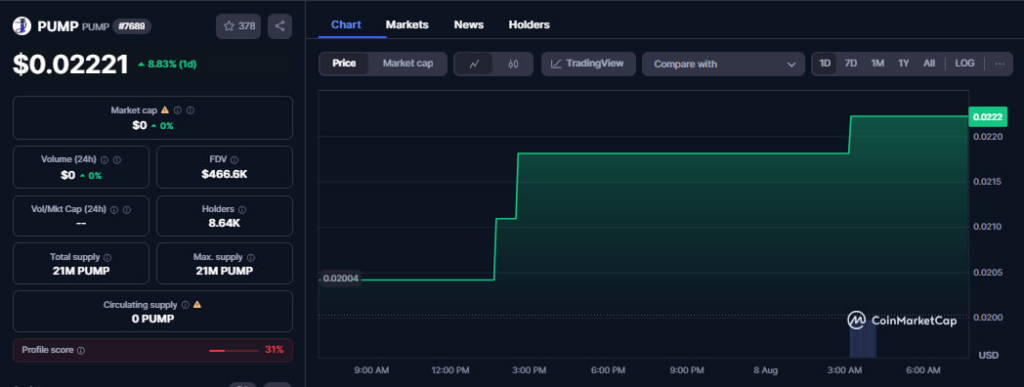Viewport: 1024px width, 387px height.
Task: Switch to the Holders tab
Action: pos(529,25)
